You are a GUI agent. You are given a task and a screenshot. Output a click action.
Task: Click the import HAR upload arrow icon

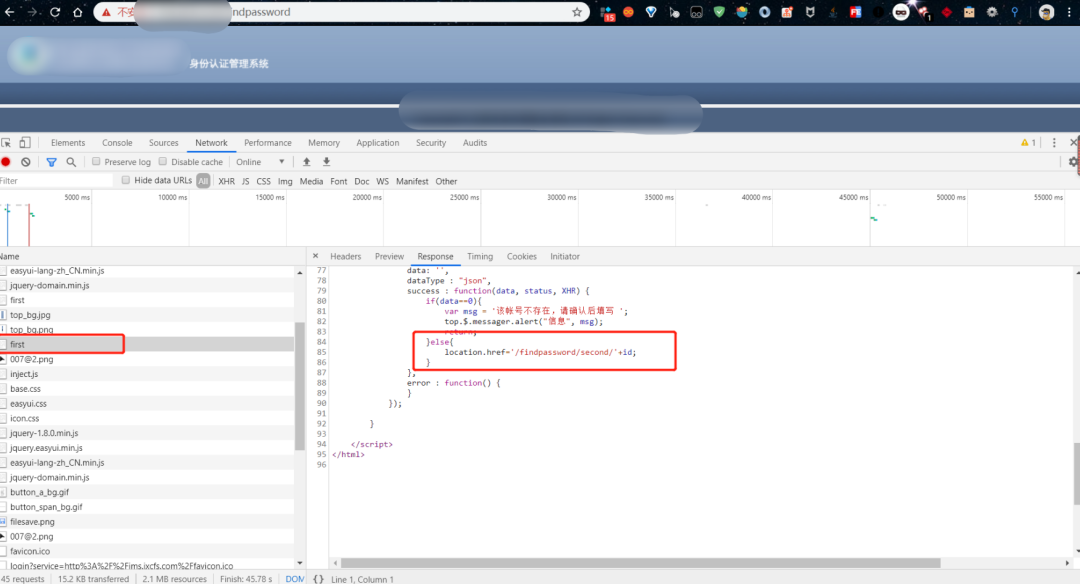click(307, 162)
